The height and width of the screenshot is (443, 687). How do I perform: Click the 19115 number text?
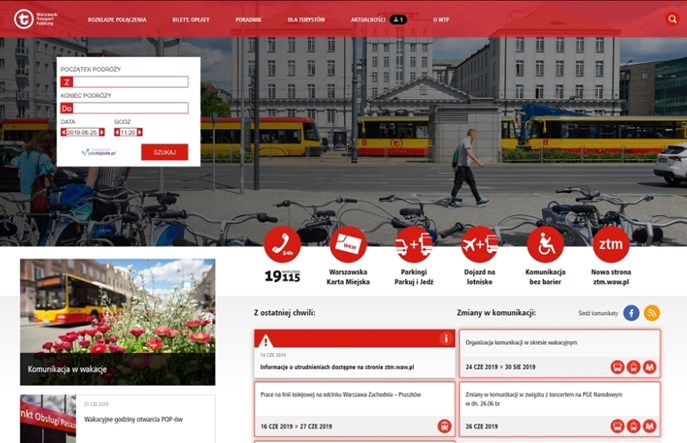click(282, 276)
